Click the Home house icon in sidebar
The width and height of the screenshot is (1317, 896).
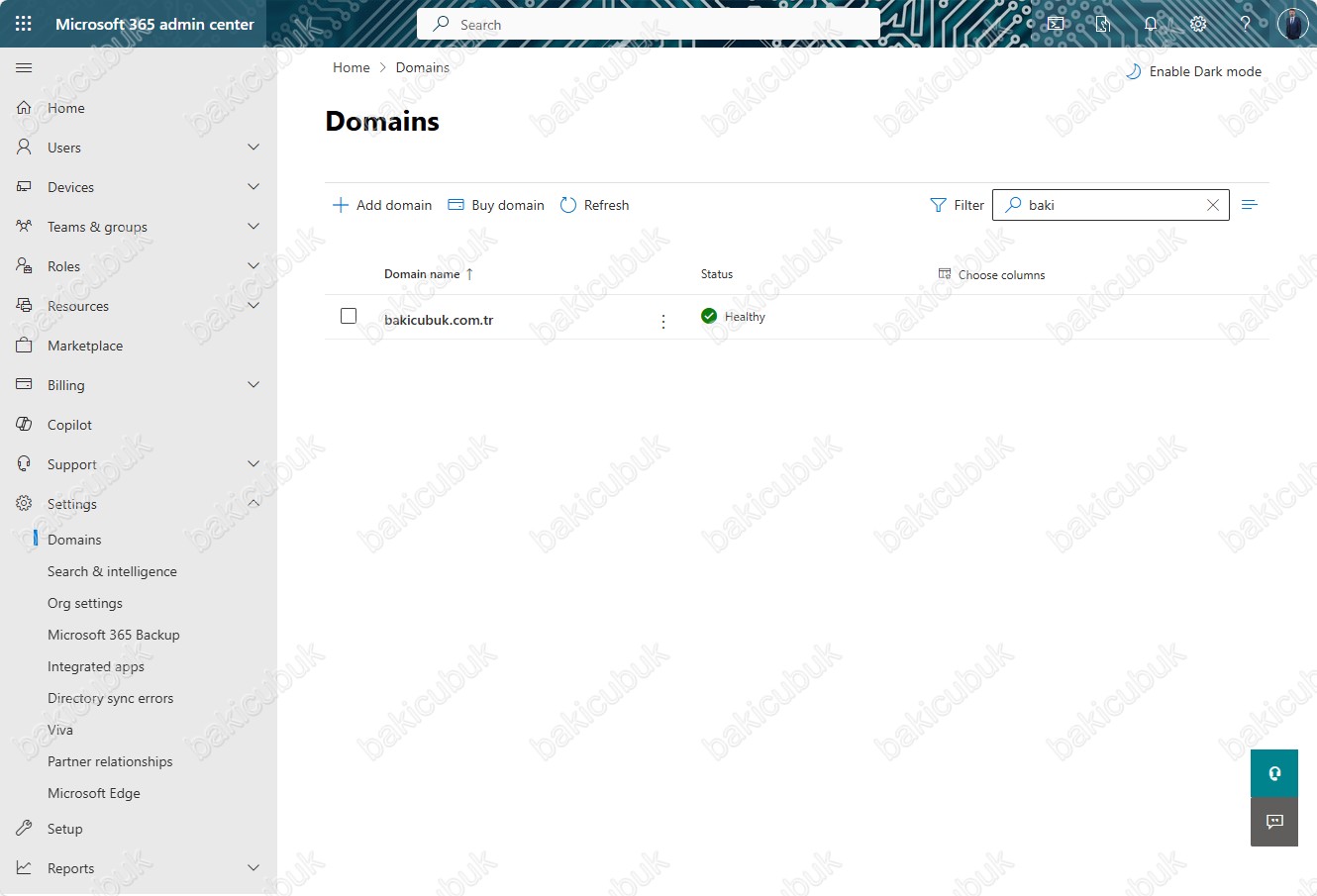point(24,107)
